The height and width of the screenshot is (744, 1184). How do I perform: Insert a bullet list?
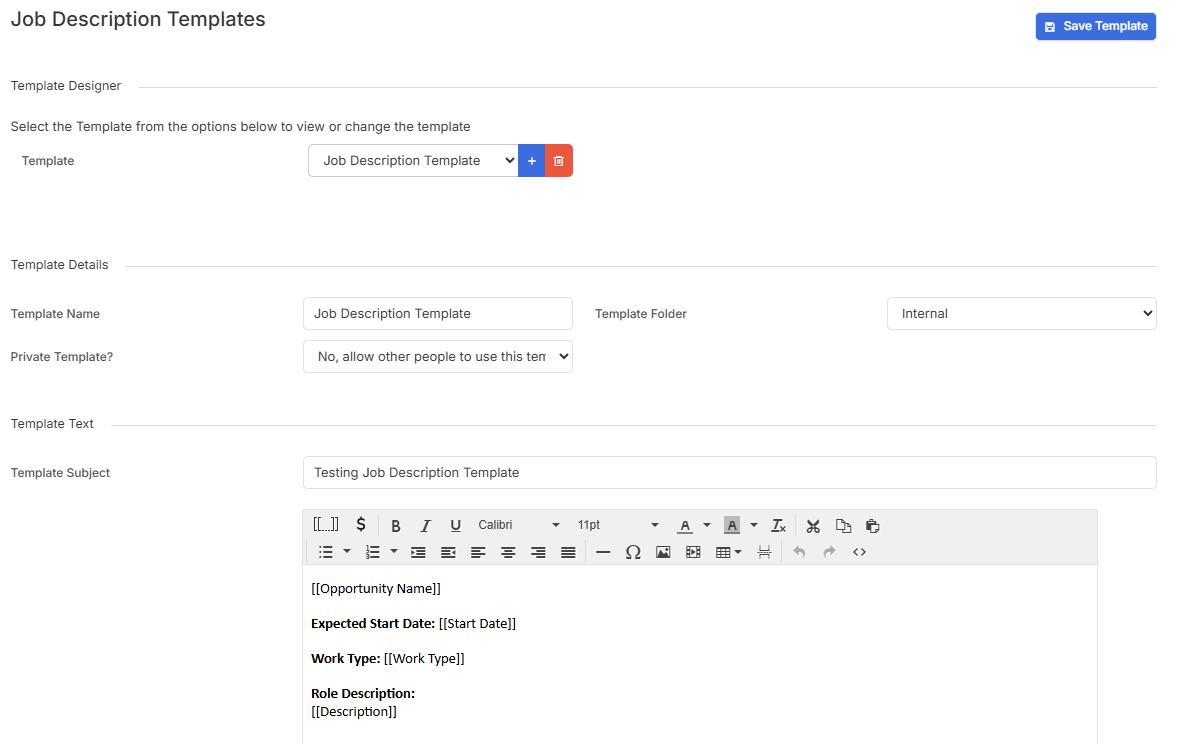[x=325, y=552]
